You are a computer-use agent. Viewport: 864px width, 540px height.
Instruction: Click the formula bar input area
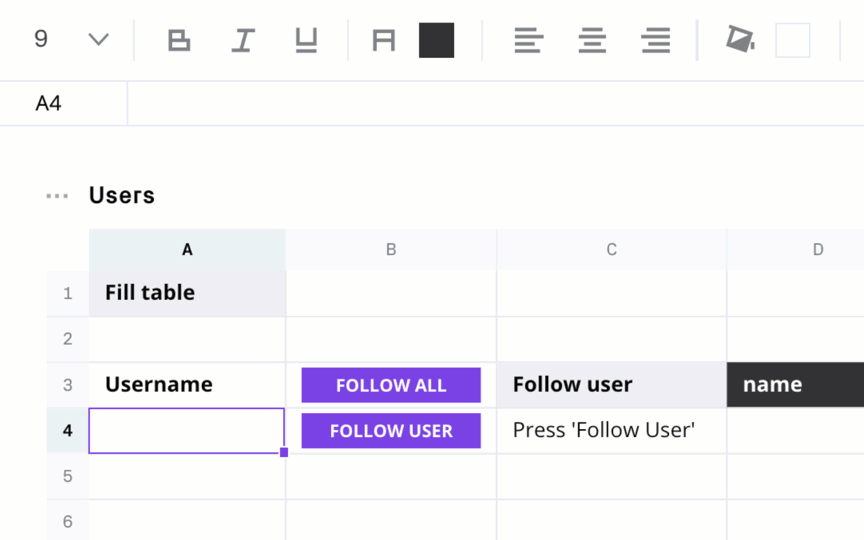496,104
